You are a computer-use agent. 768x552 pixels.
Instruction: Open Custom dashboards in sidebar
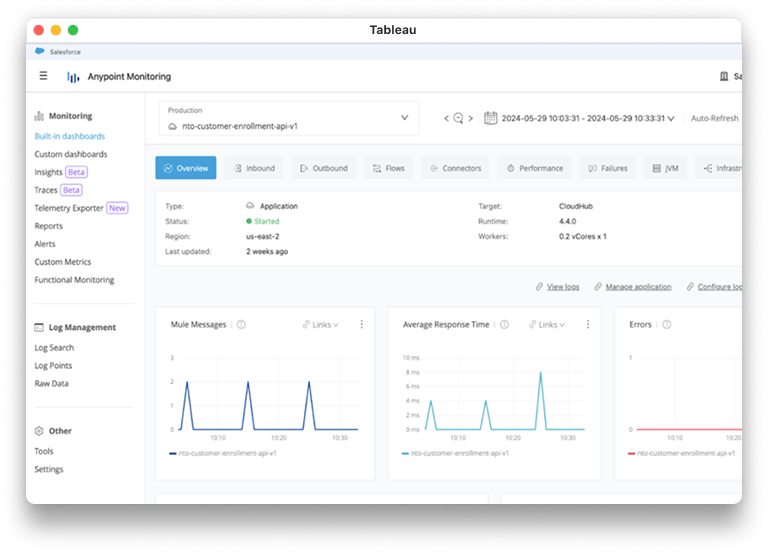71,154
